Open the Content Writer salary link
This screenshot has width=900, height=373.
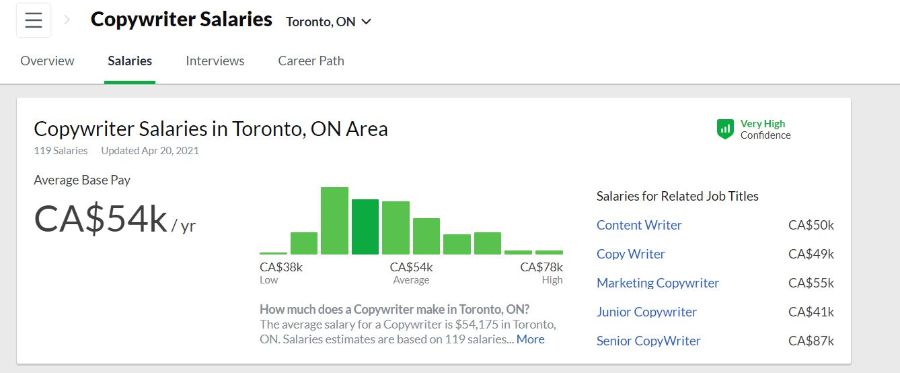click(639, 225)
